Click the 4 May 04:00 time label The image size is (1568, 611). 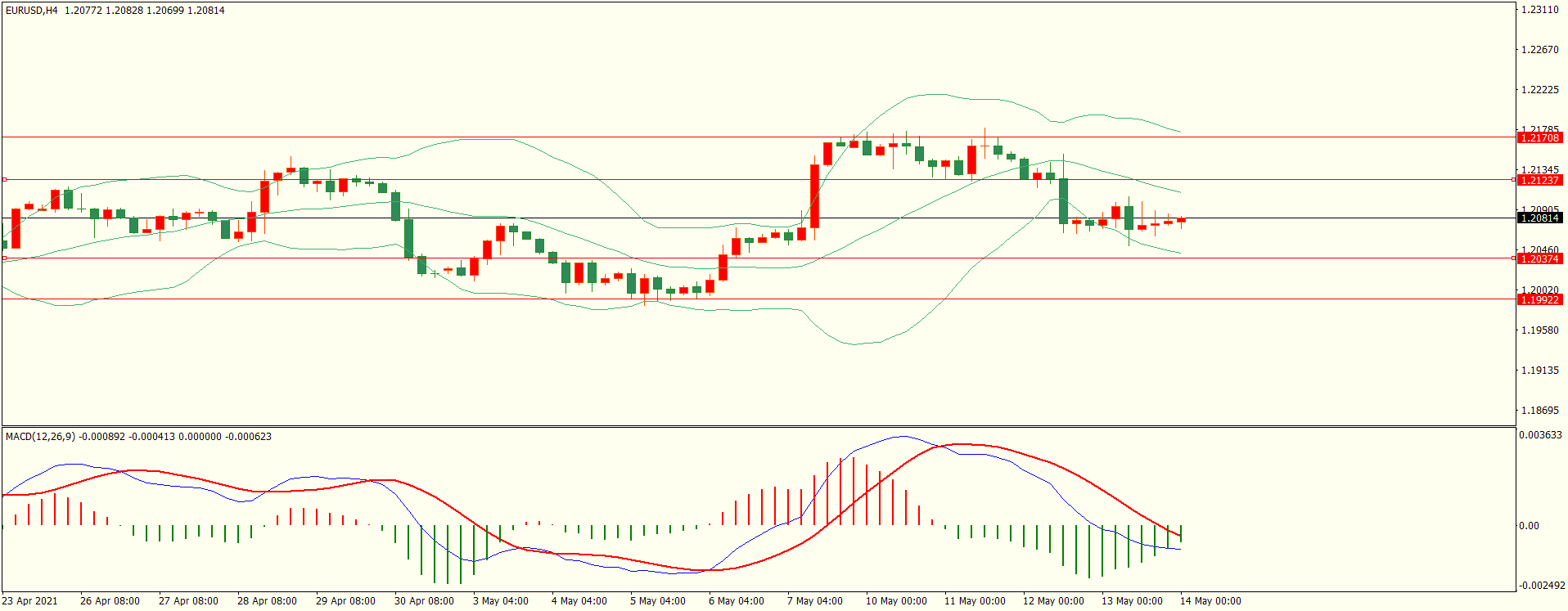[579, 601]
